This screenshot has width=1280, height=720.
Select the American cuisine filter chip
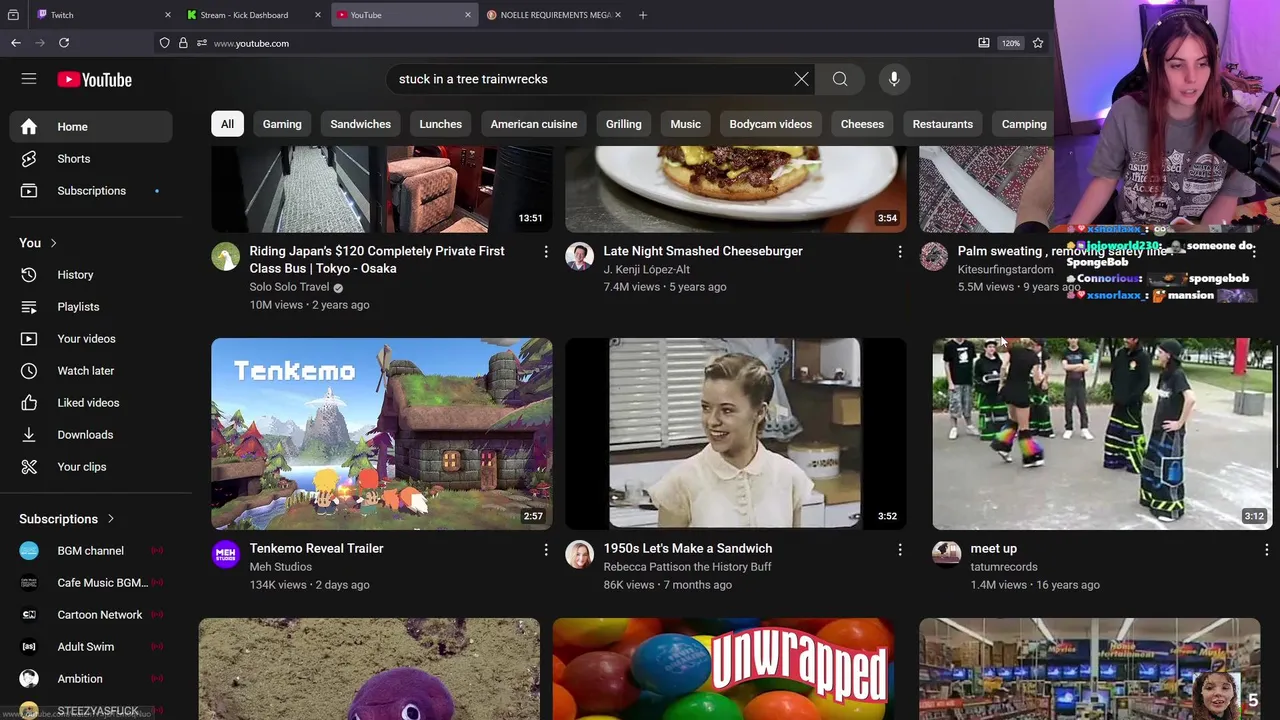(534, 124)
